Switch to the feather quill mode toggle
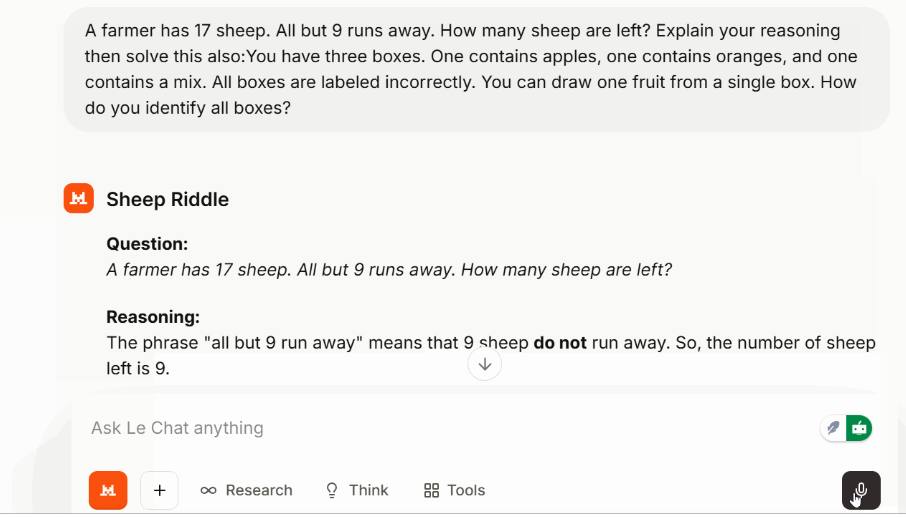906x518 pixels. coord(833,428)
